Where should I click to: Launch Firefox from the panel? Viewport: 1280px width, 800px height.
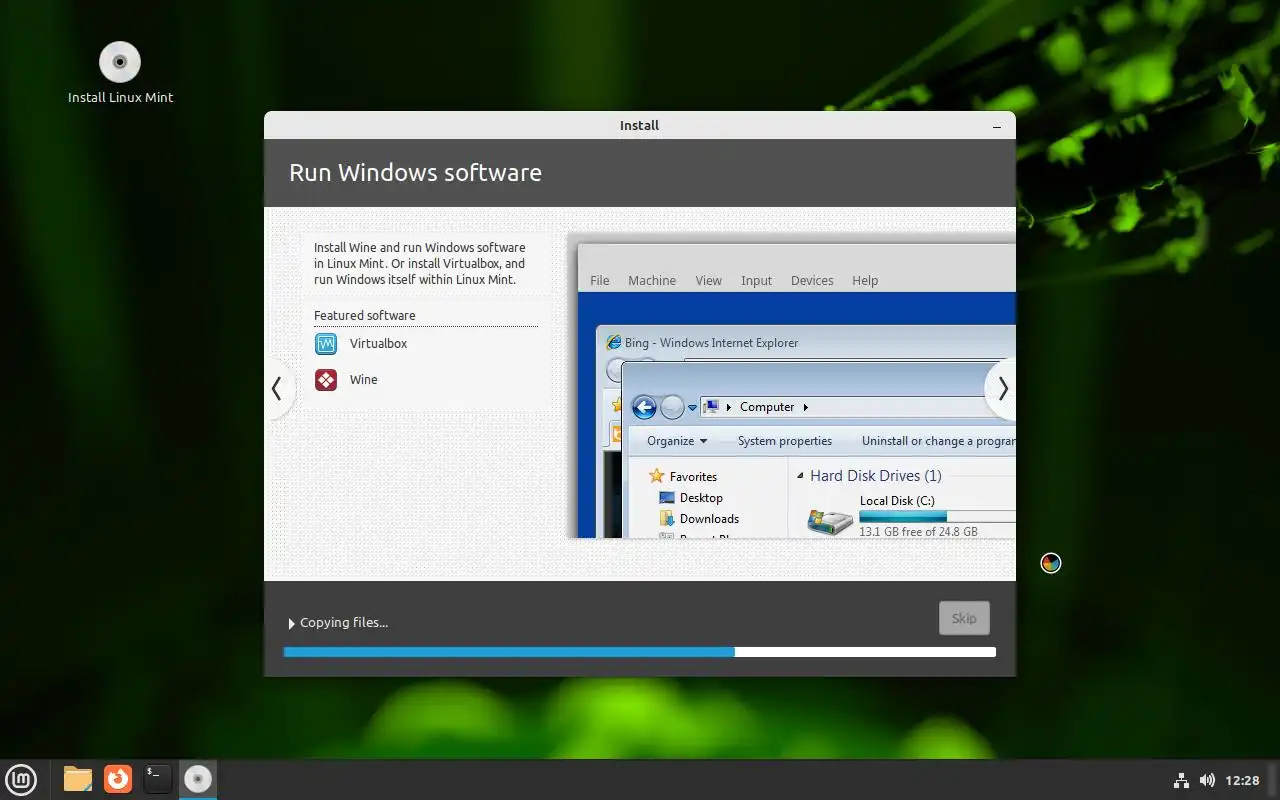tap(118, 778)
